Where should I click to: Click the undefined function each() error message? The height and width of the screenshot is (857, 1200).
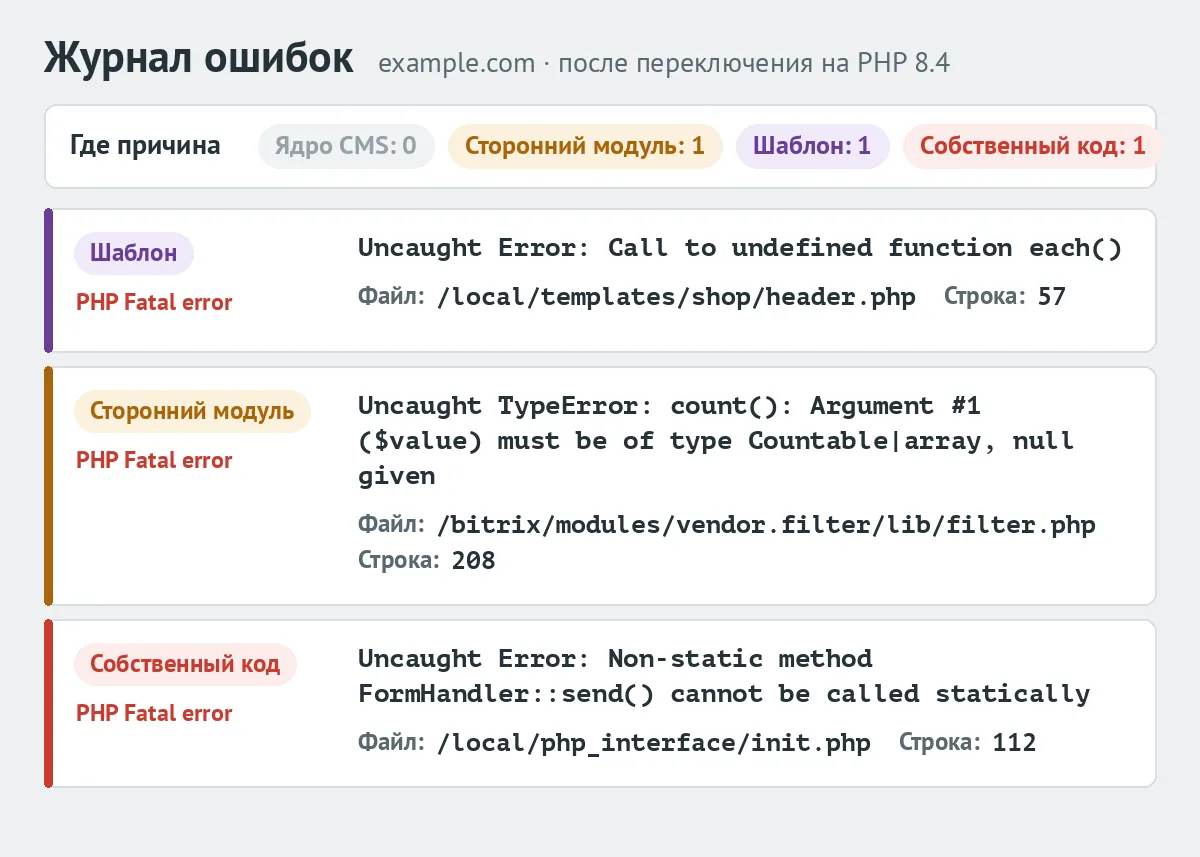point(740,248)
